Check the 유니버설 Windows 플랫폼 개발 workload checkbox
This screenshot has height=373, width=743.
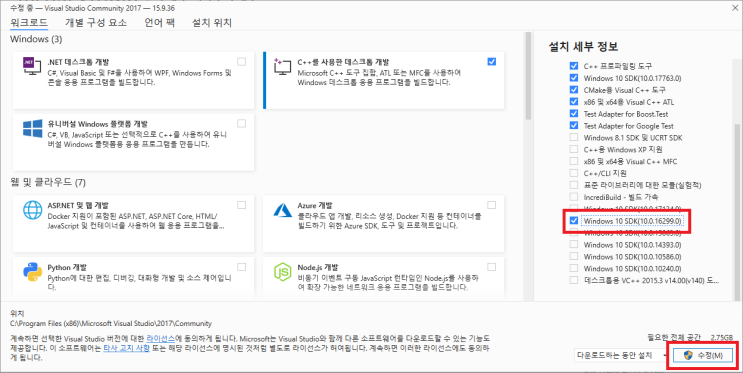[x=242, y=124]
